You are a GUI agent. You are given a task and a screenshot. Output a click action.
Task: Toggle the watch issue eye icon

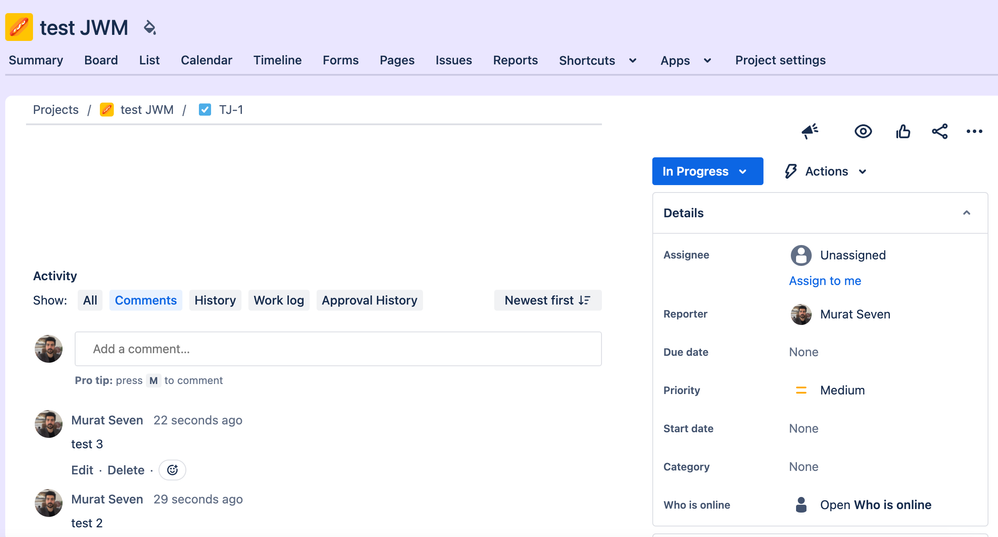pyautogui.click(x=863, y=131)
